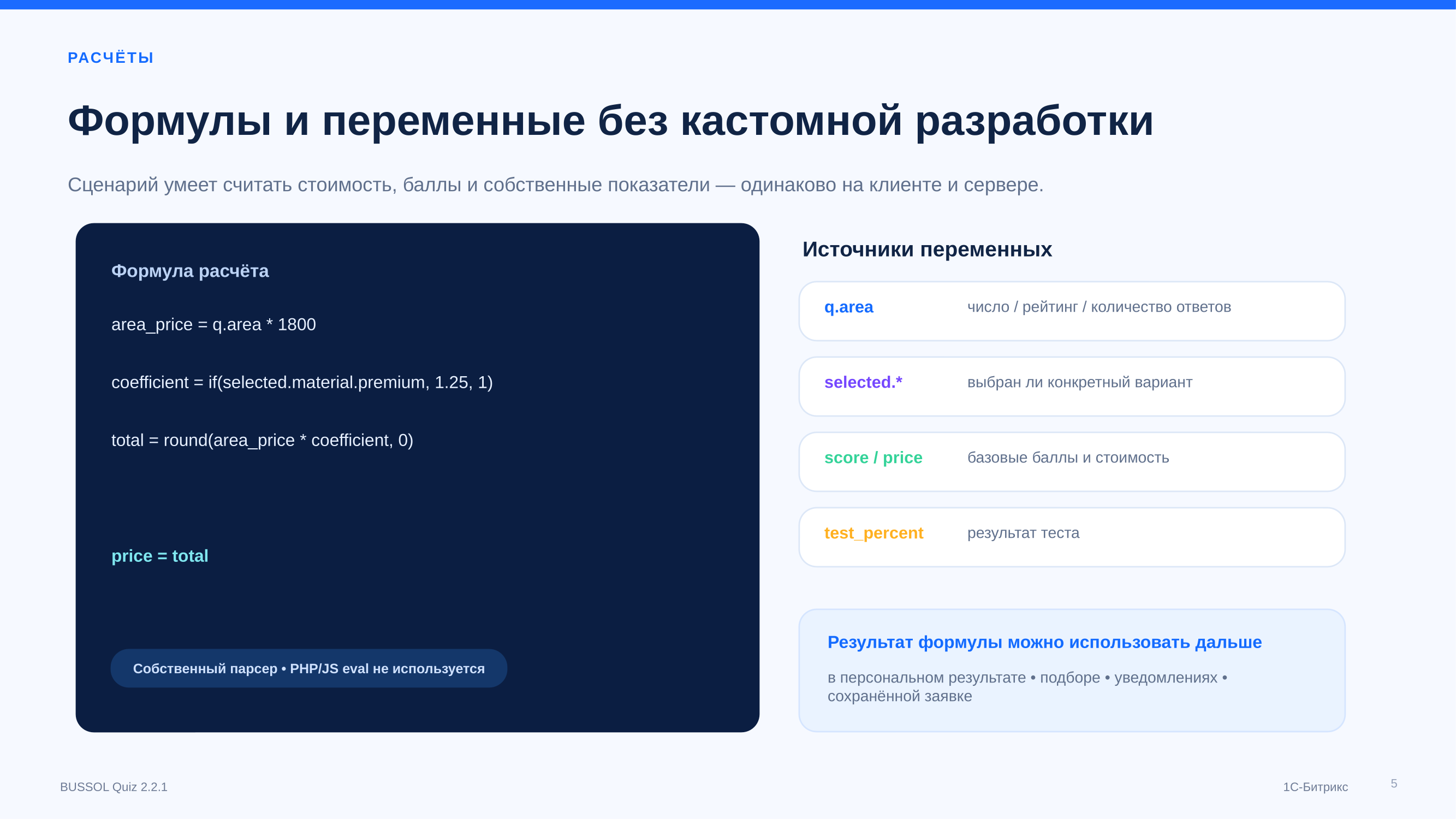The image size is (1456, 819).
Task: Click the 'score / price' variable label
Action: point(873,458)
